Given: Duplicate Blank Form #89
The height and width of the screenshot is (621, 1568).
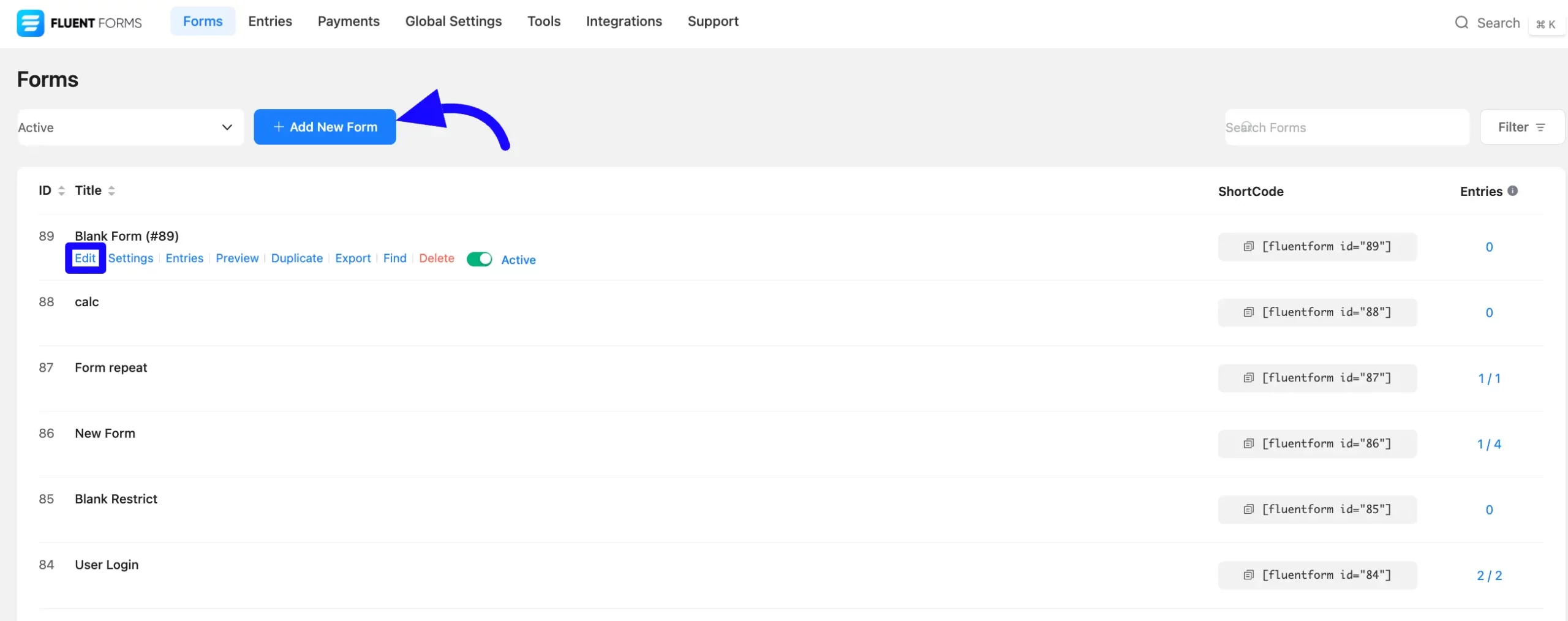Looking at the screenshot, I should coord(297,258).
